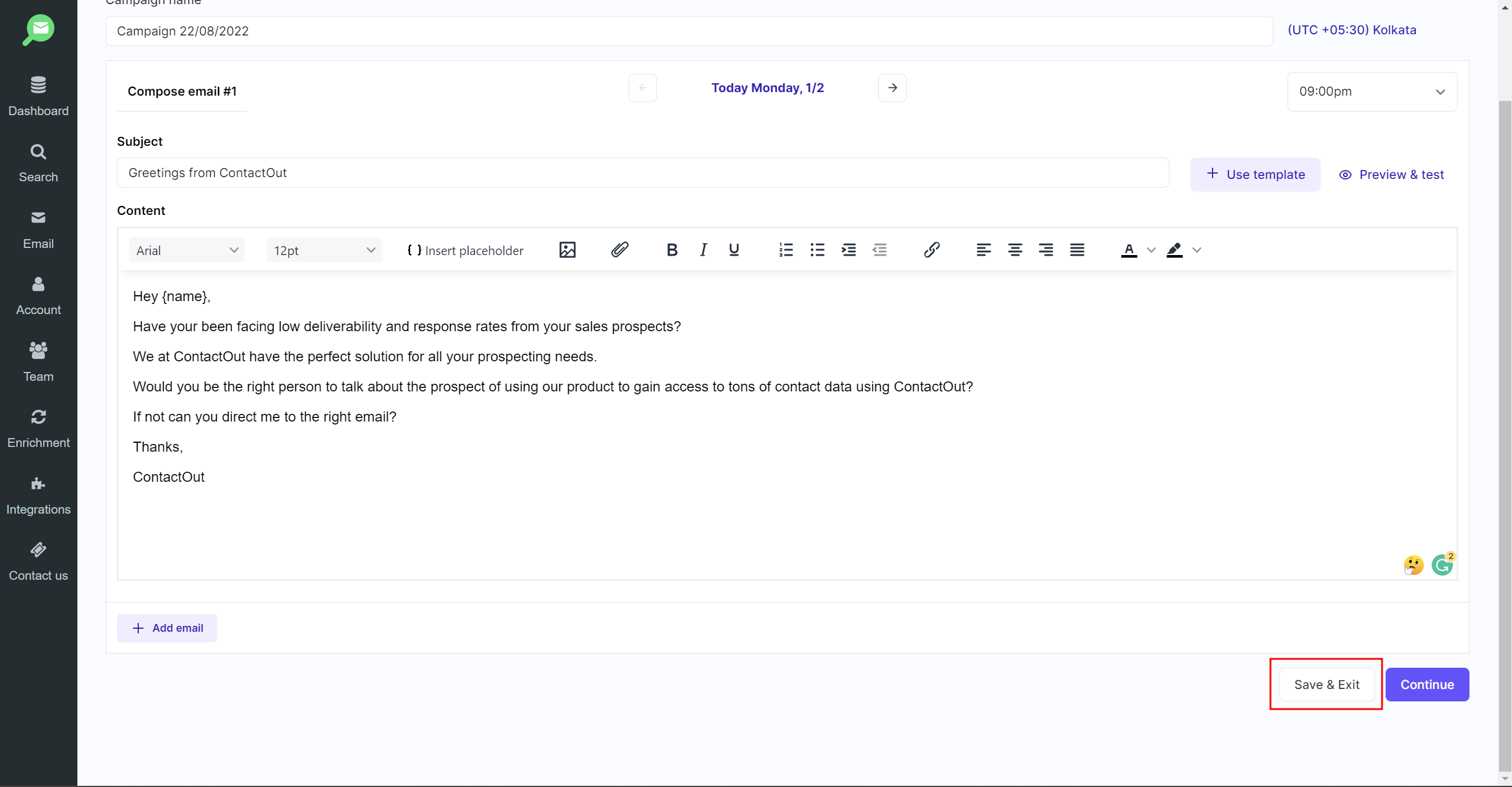Click the Save & Exit button
Image resolution: width=1512 pixels, height=787 pixels.
pyautogui.click(x=1327, y=684)
